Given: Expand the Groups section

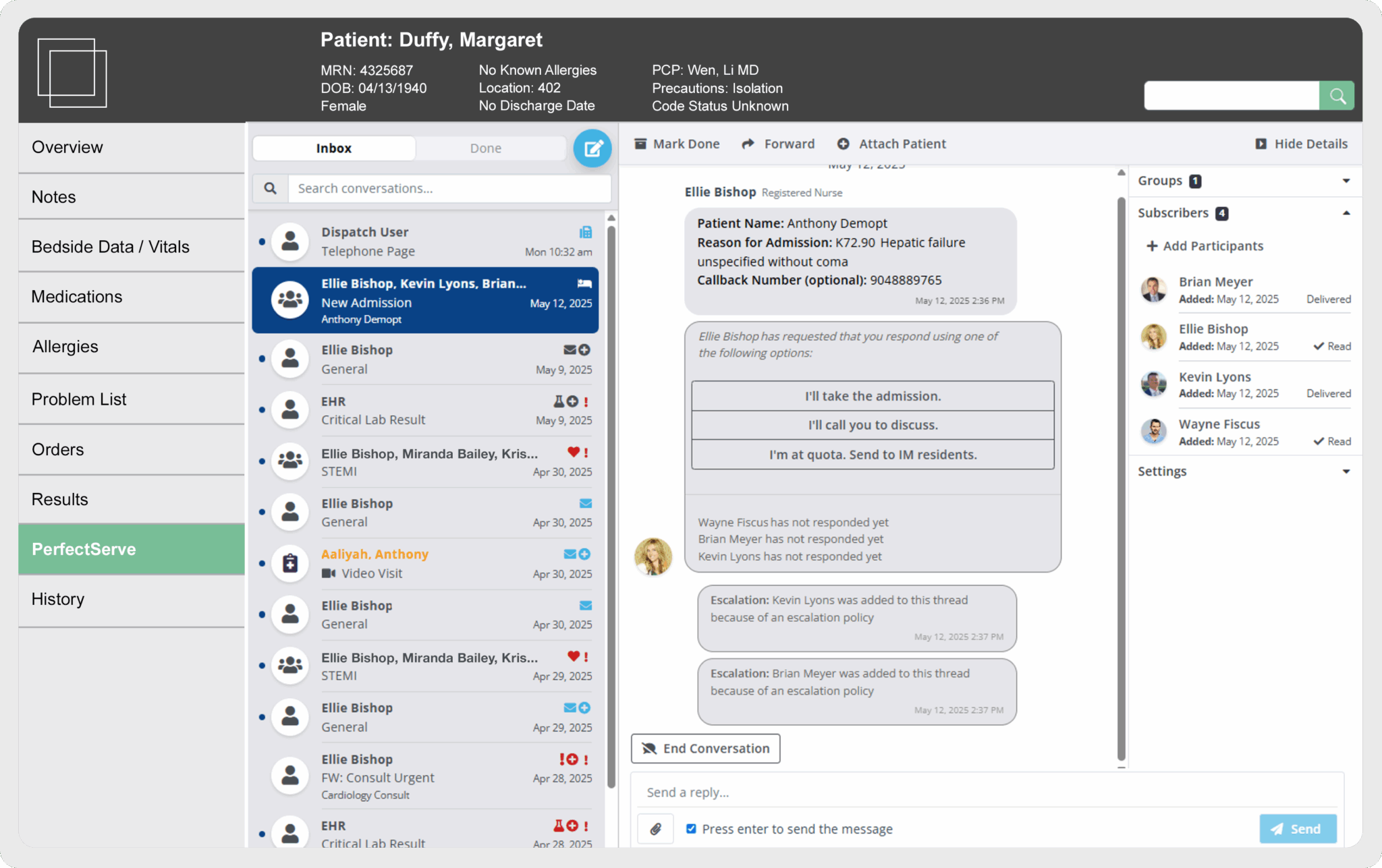Looking at the screenshot, I should (x=1346, y=180).
